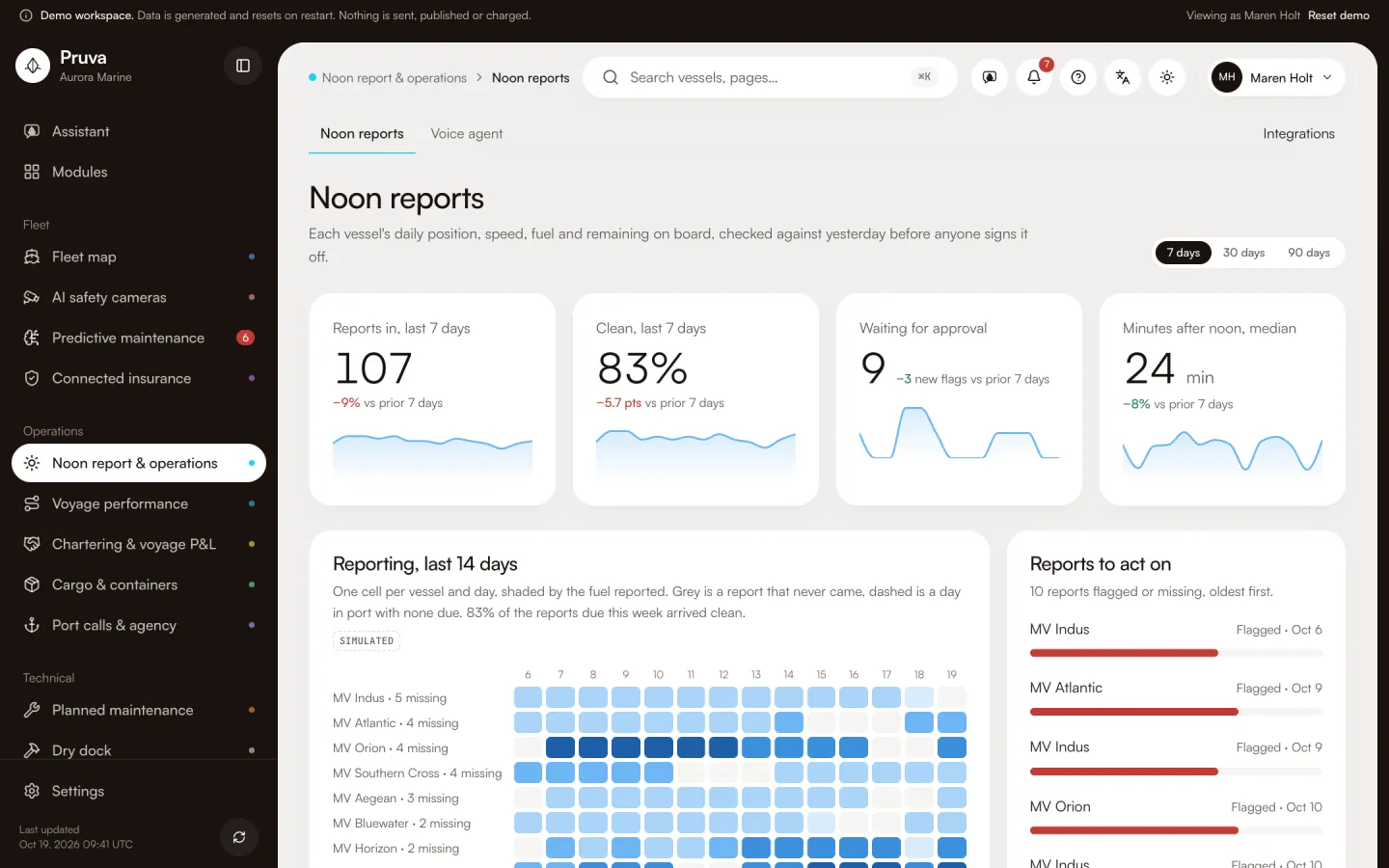Click MV Bluewater · 2 missing label

click(401, 824)
